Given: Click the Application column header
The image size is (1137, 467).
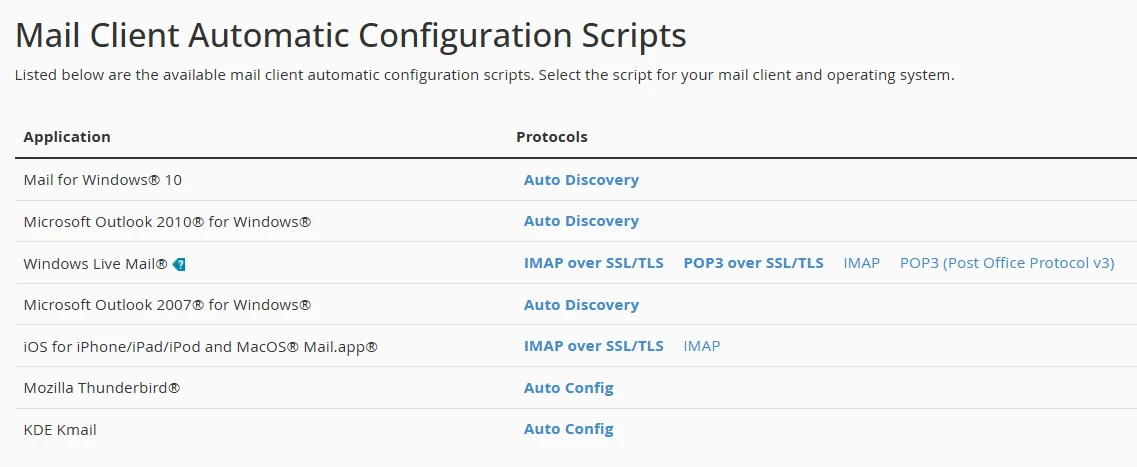Looking at the screenshot, I should (67, 137).
